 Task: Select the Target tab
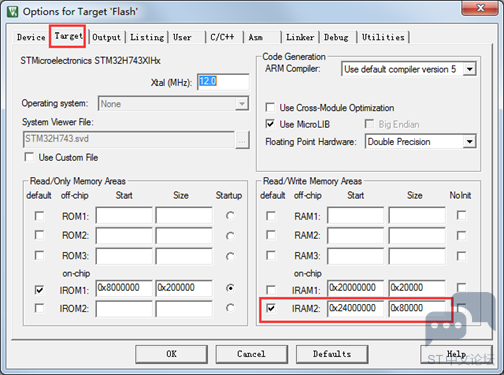(x=68, y=36)
